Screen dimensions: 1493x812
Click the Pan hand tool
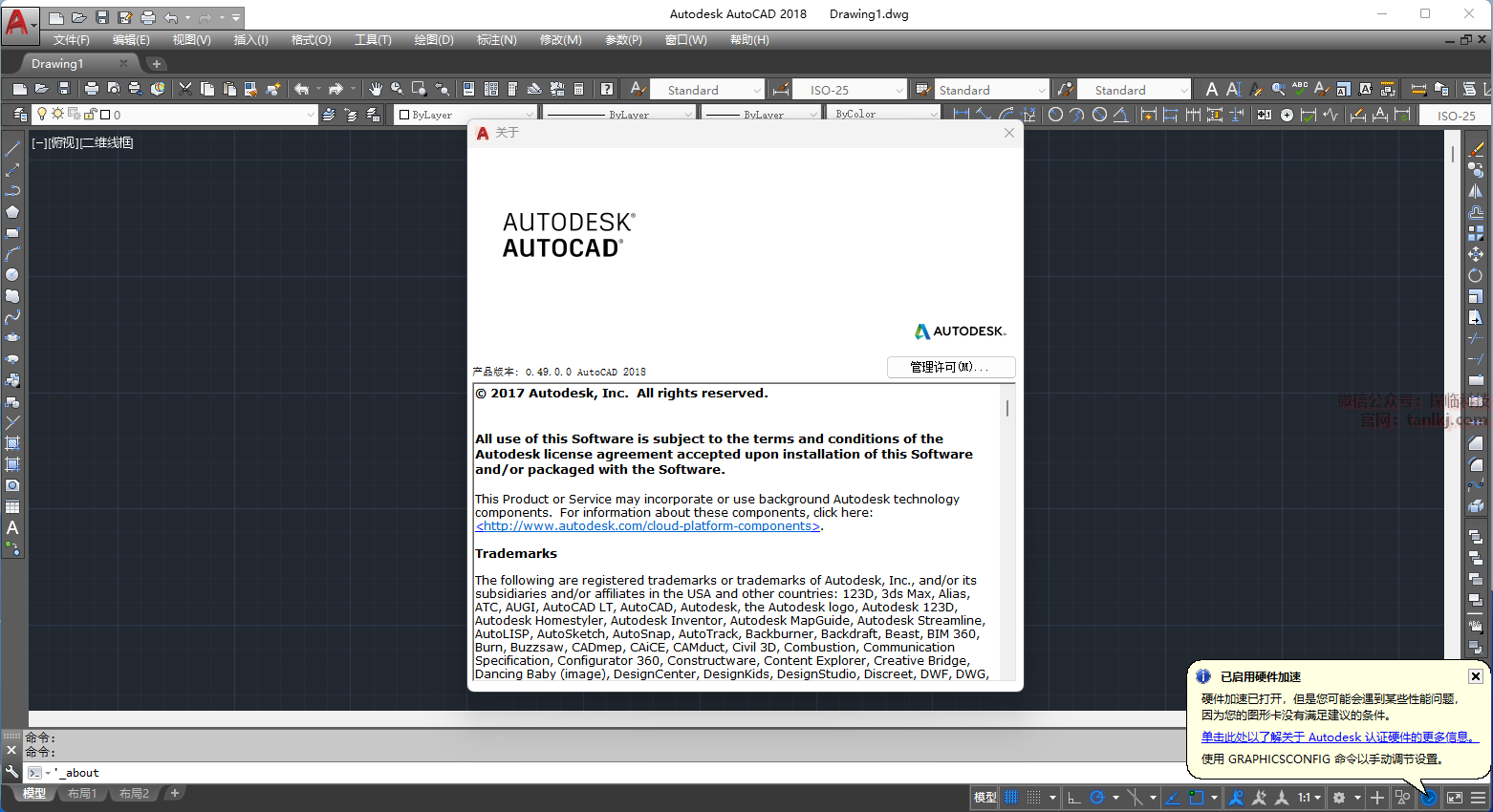[376, 89]
